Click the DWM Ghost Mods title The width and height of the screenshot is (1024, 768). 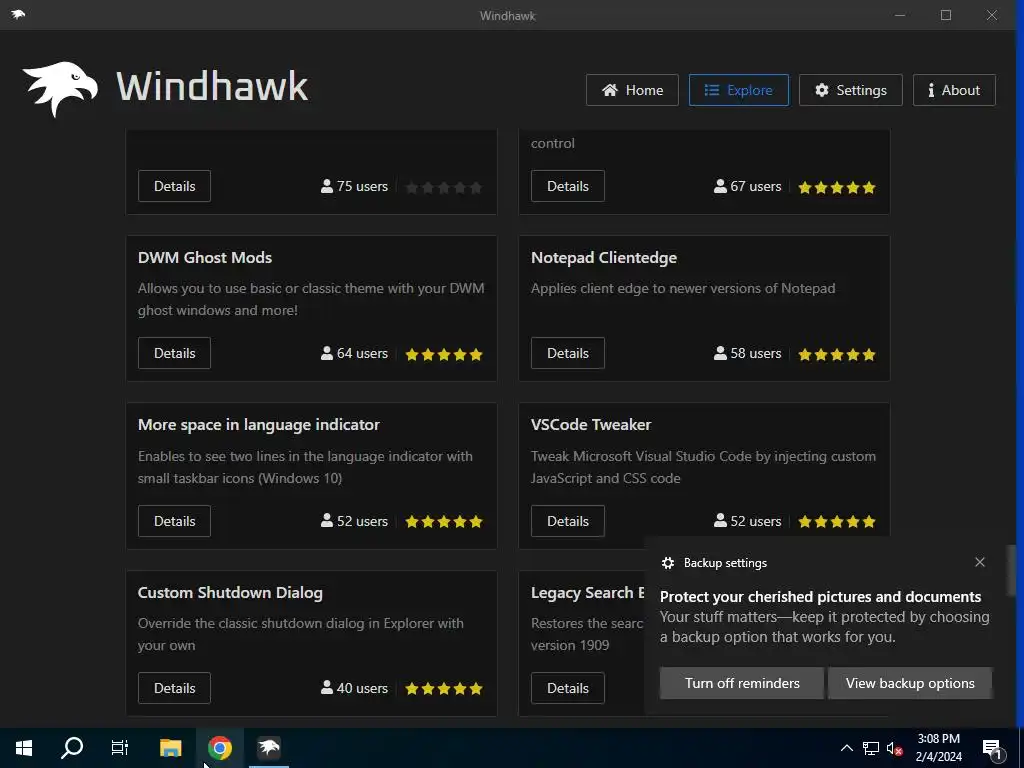[205, 257]
